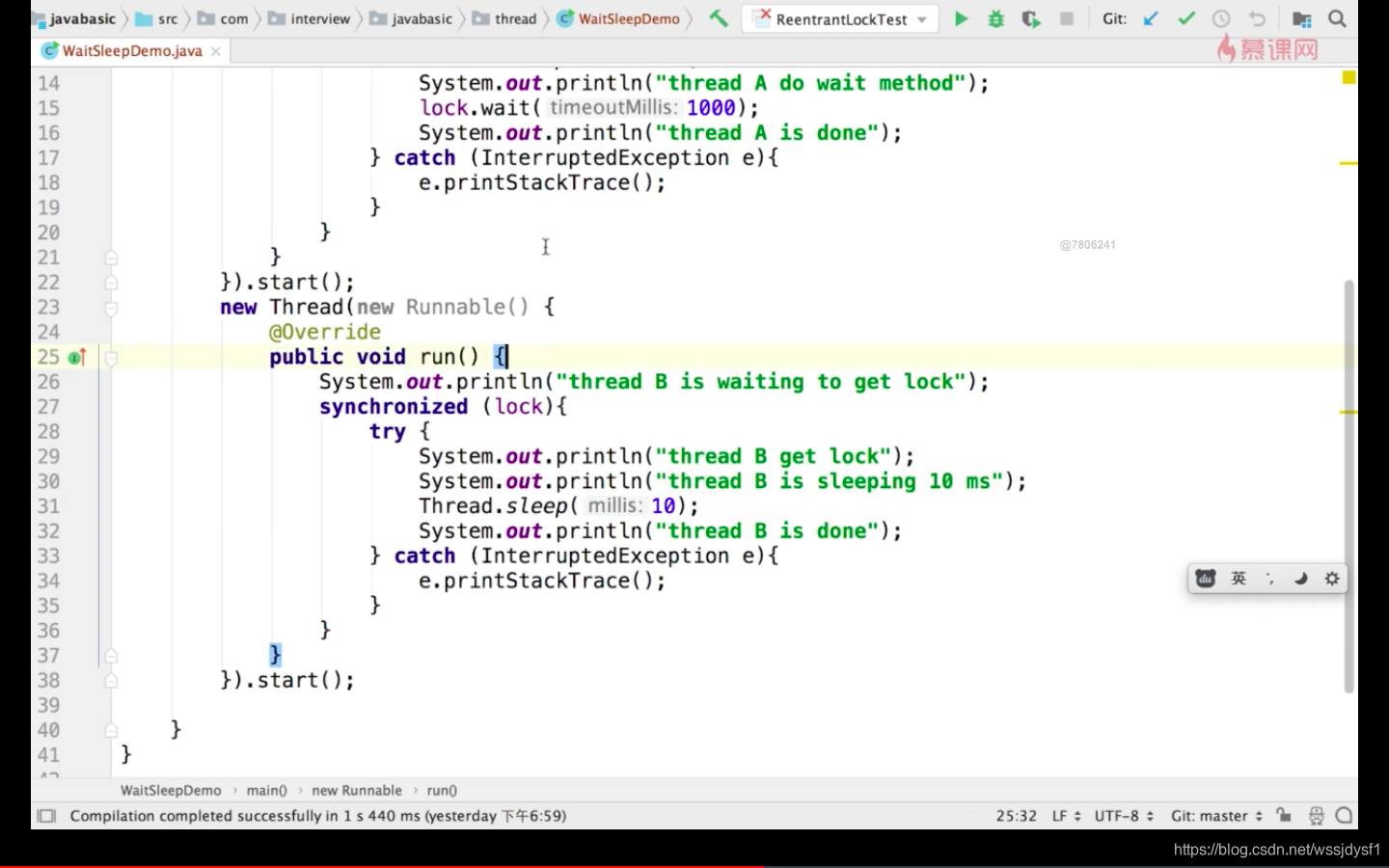The image size is (1389, 868).
Task: Click the @Override annotation on line 24
Action: (x=325, y=332)
